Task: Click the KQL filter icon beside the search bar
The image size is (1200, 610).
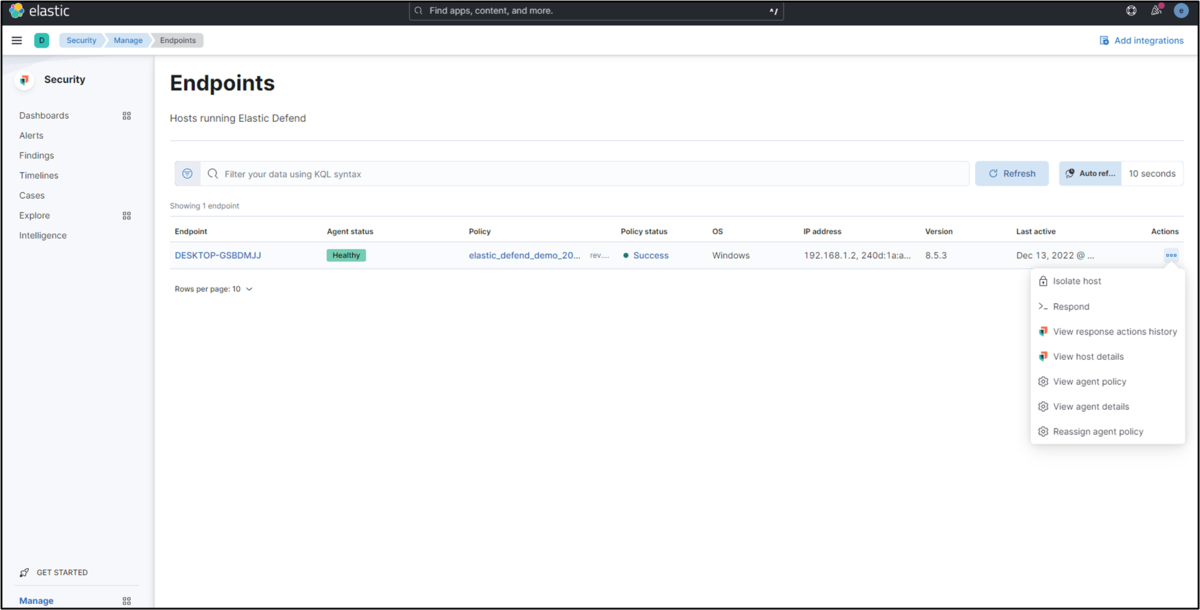Action: 187,173
